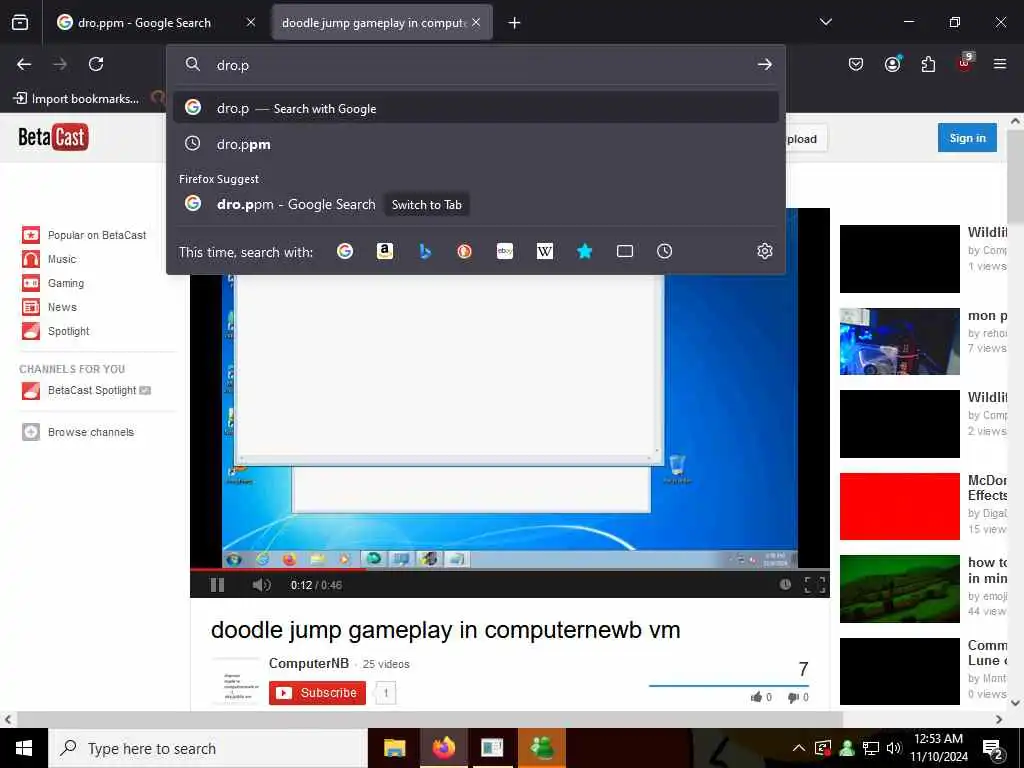1024x768 pixels.
Task: Search bookmarks using the star icon
Action: 584,251
